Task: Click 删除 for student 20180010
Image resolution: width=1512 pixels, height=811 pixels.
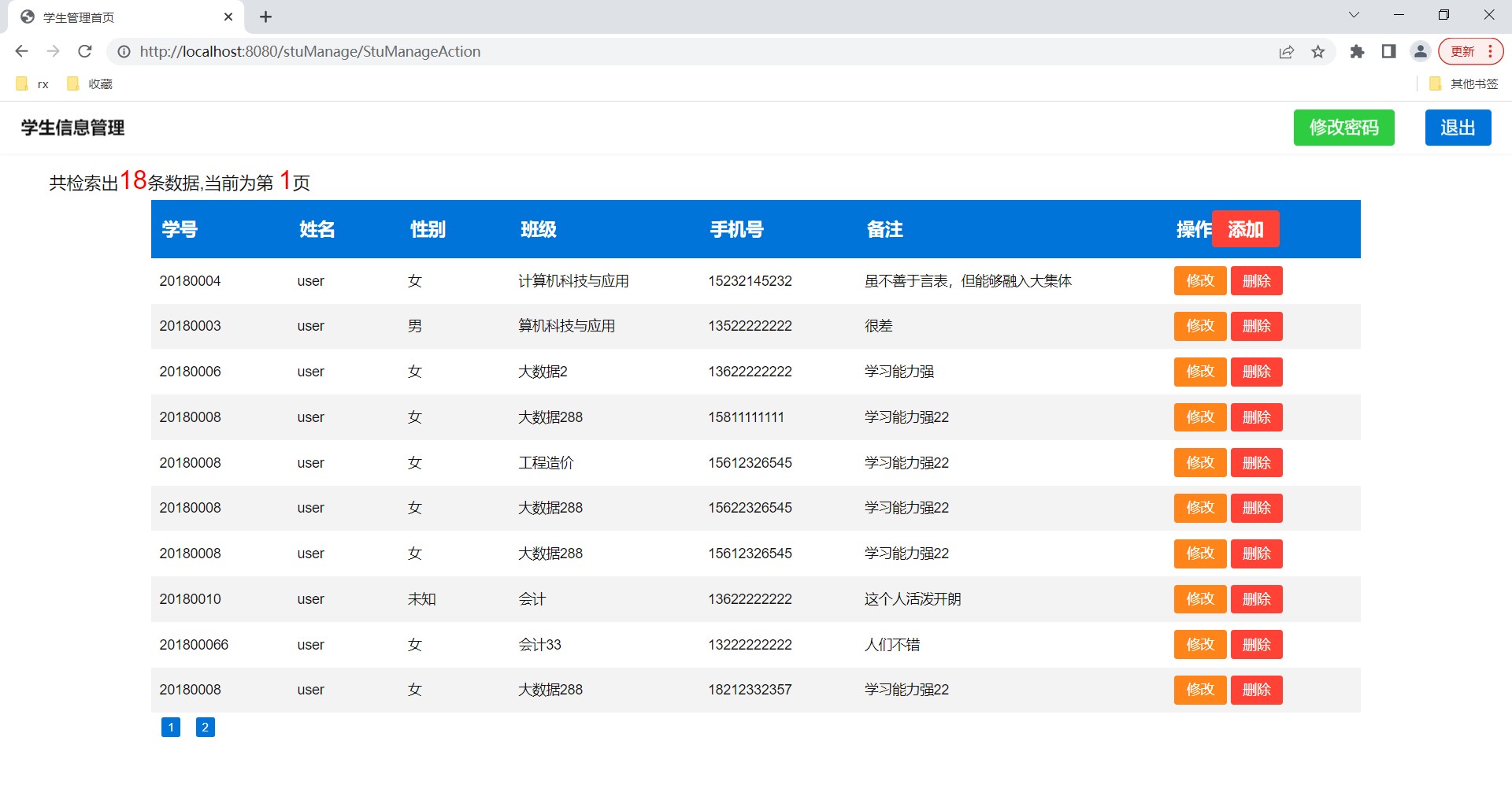Action: click(x=1256, y=599)
